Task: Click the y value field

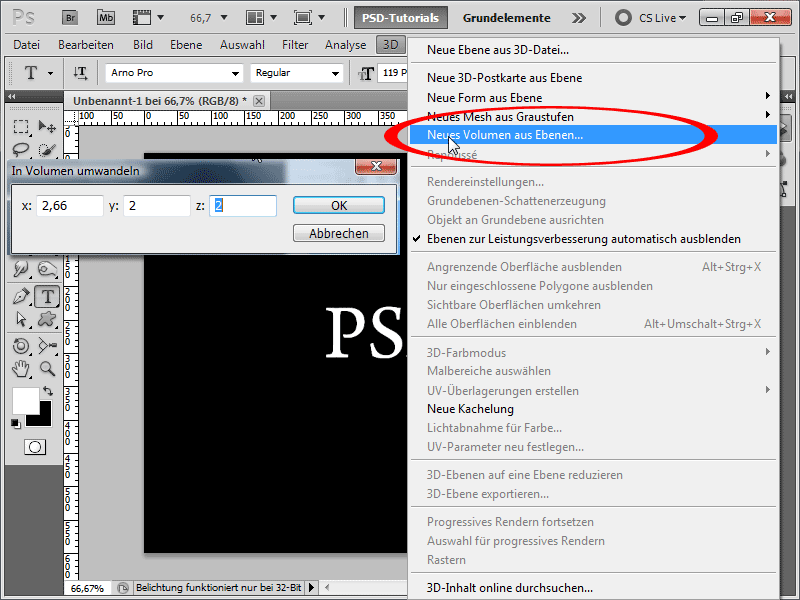Action: coord(157,206)
